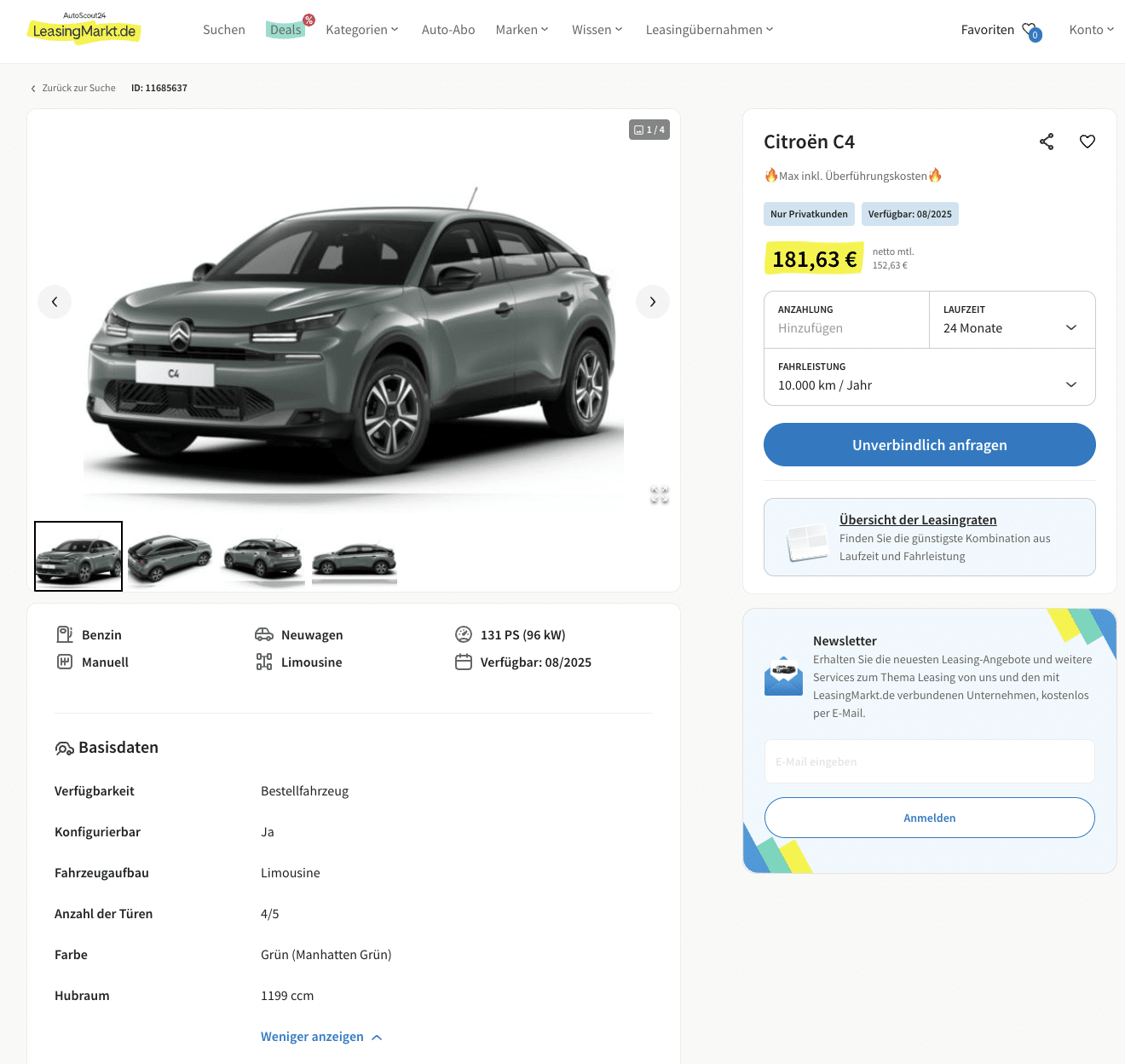Viewport: 1125px width, 1064px height.
Task: Select the second top-view car thumbnail
Action: point(170,556)
